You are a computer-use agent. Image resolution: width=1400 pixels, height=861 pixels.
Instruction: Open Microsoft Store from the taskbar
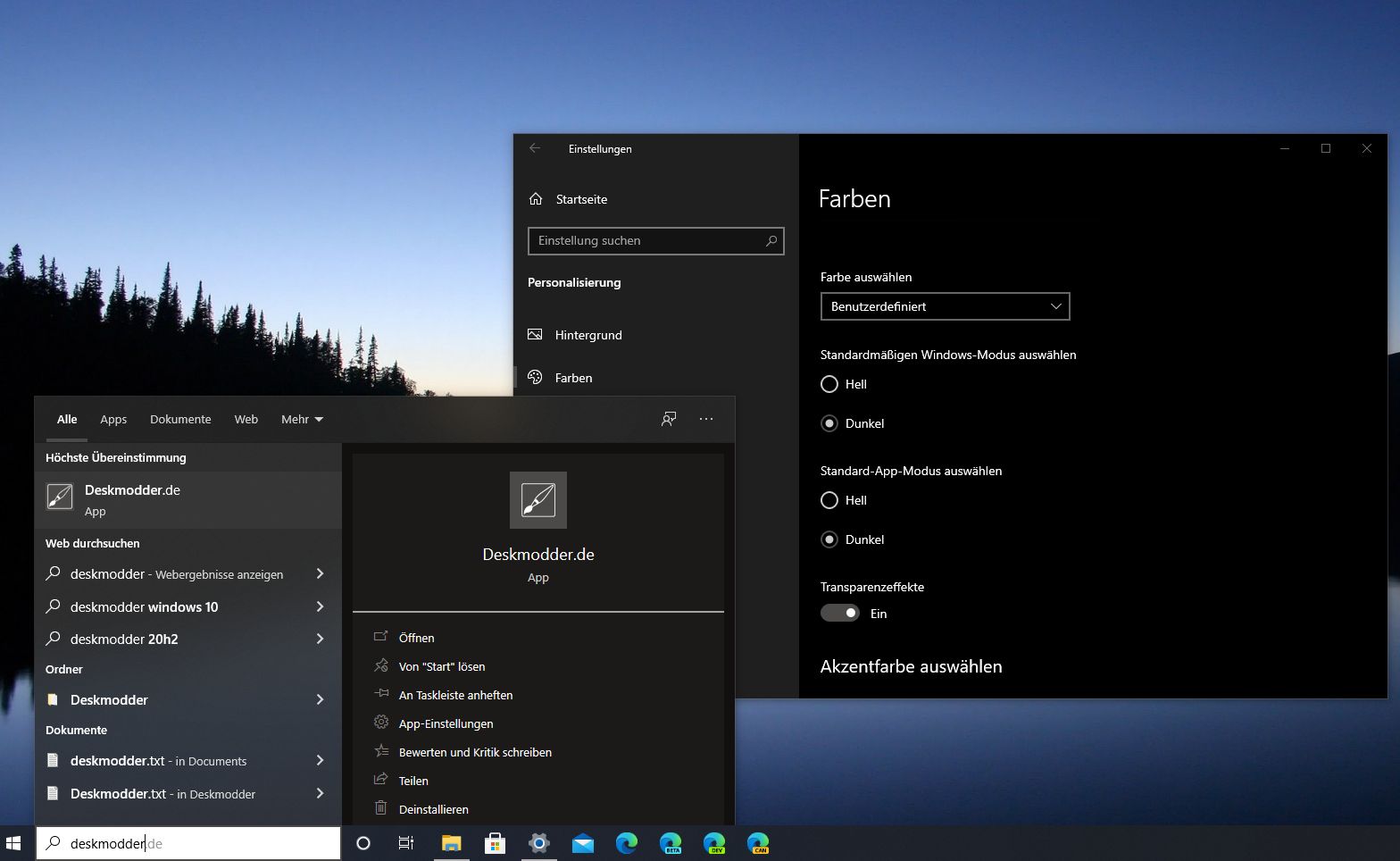pos(495,843)
